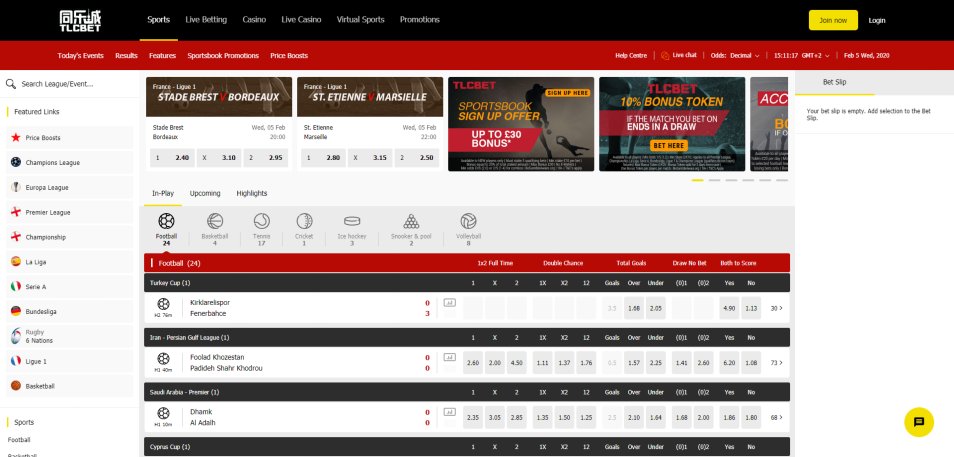Expand 68 more markets for Dhamk match

click(776, 417)
